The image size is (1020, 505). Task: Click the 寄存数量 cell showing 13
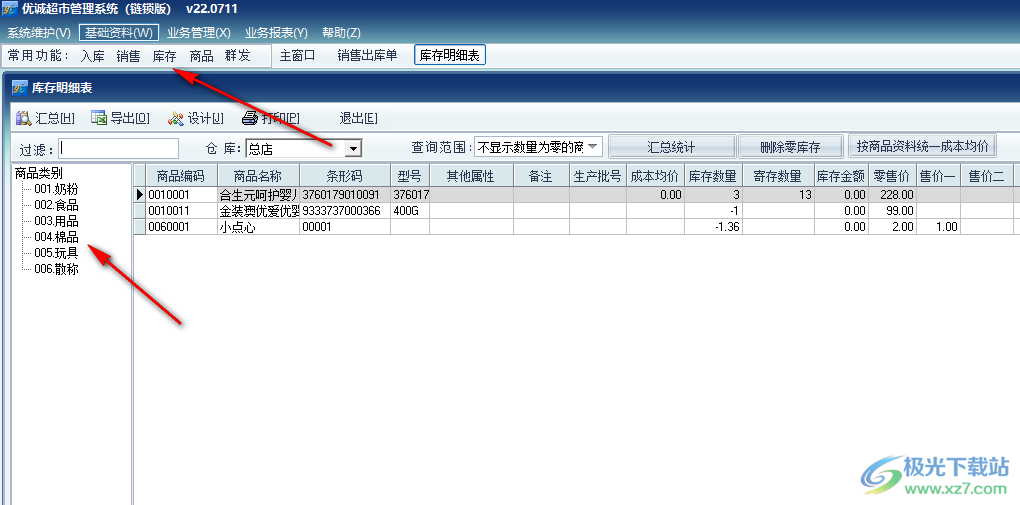[x=778, y=195]
